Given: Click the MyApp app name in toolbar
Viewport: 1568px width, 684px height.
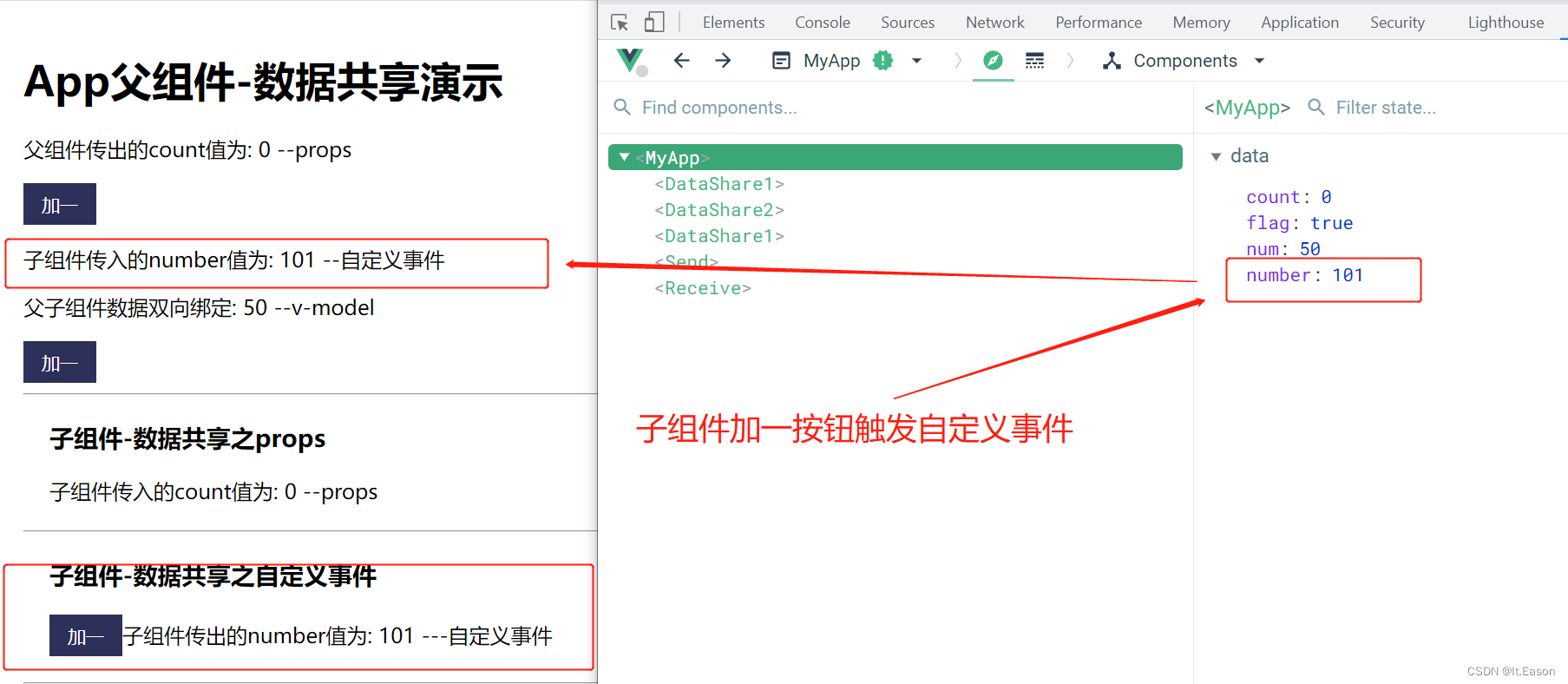Looking at the screenshot, I should click(x=831, y=61).
